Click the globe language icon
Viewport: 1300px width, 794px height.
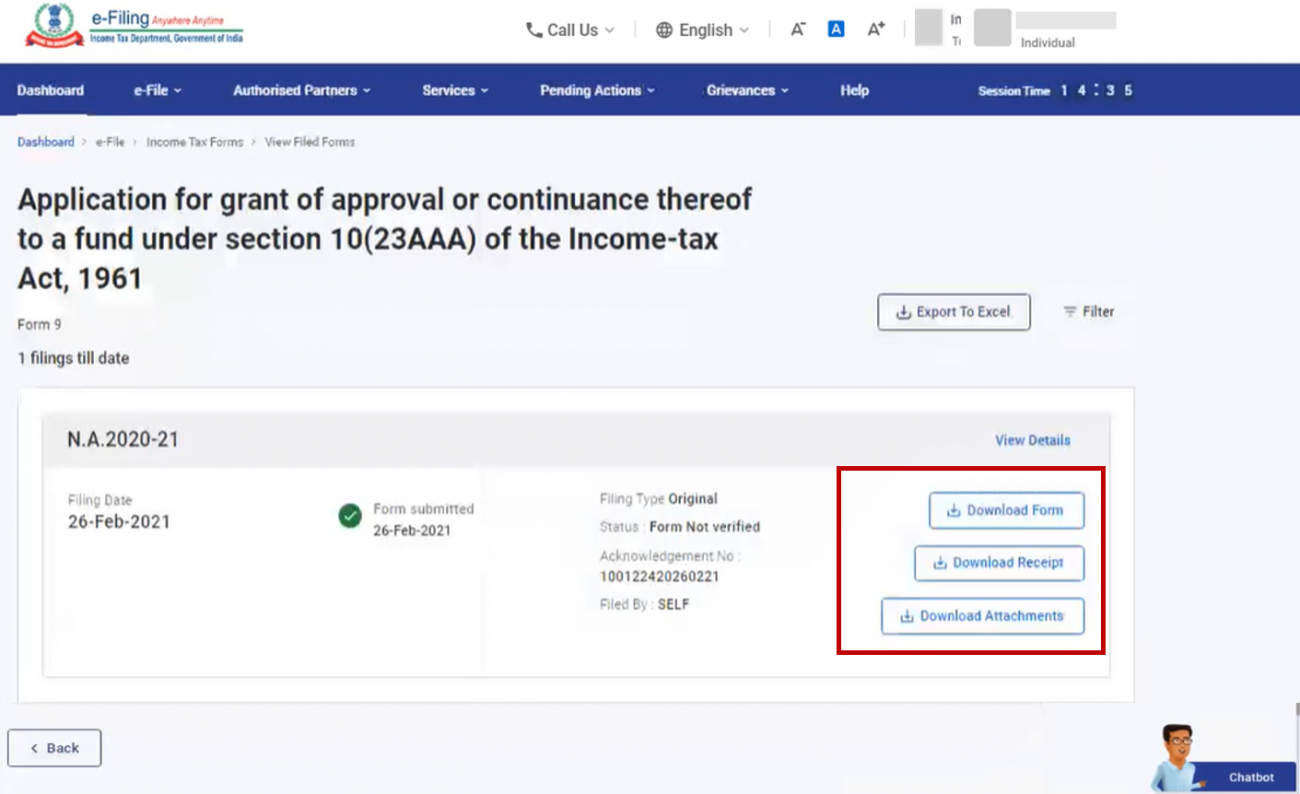(664, 29)
